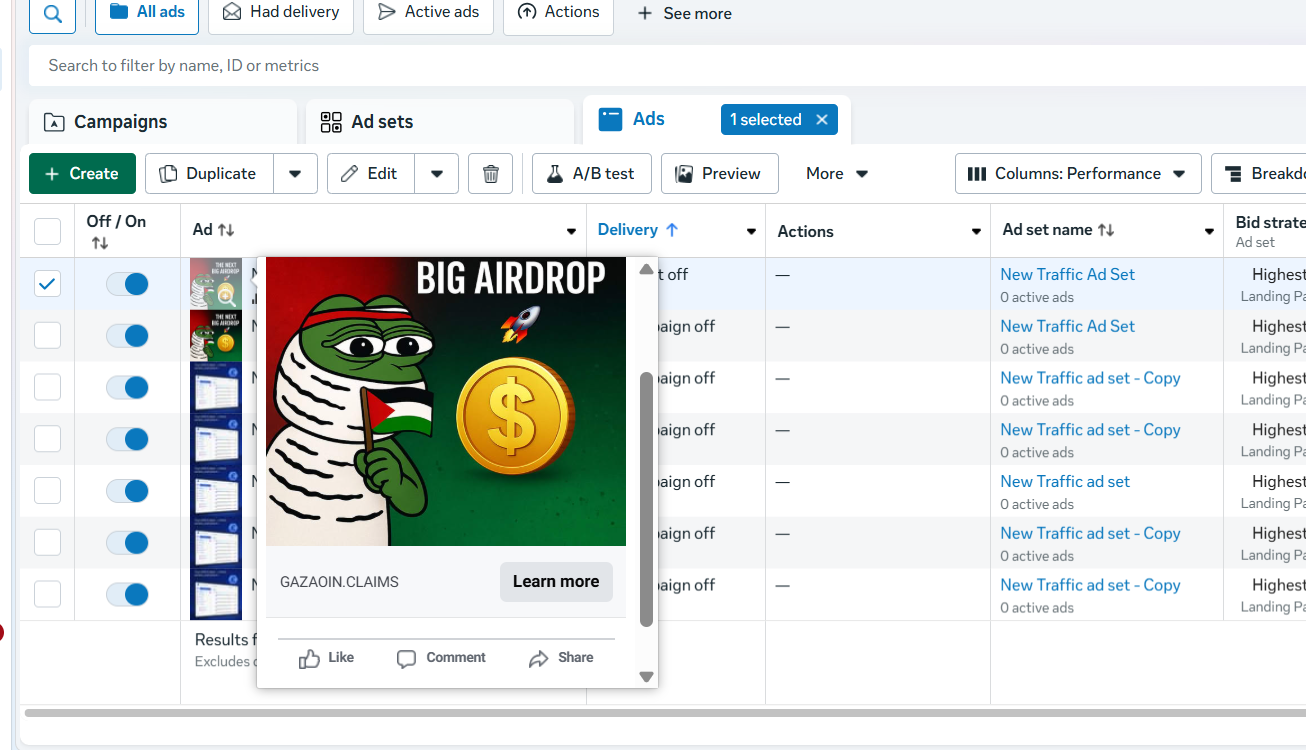Click the GAZAOIN.CLAIMS domain text

339,582
